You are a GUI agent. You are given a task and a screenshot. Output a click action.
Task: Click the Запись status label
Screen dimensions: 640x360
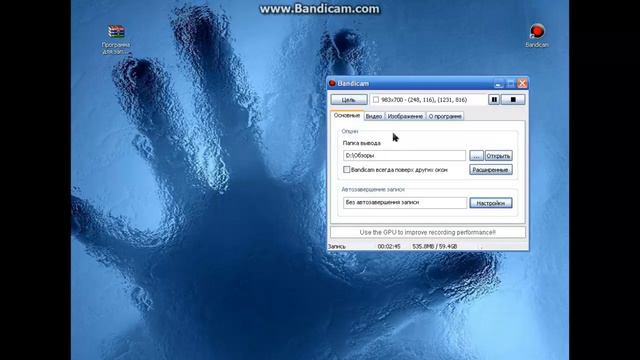[337, 247]
